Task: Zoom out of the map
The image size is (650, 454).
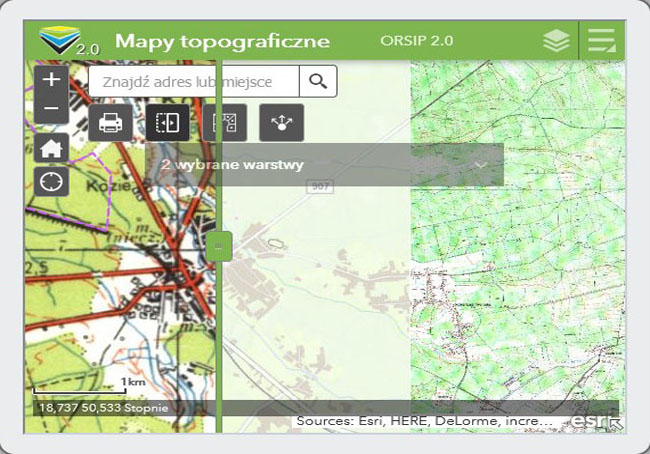Action: [x=51, y=108]
